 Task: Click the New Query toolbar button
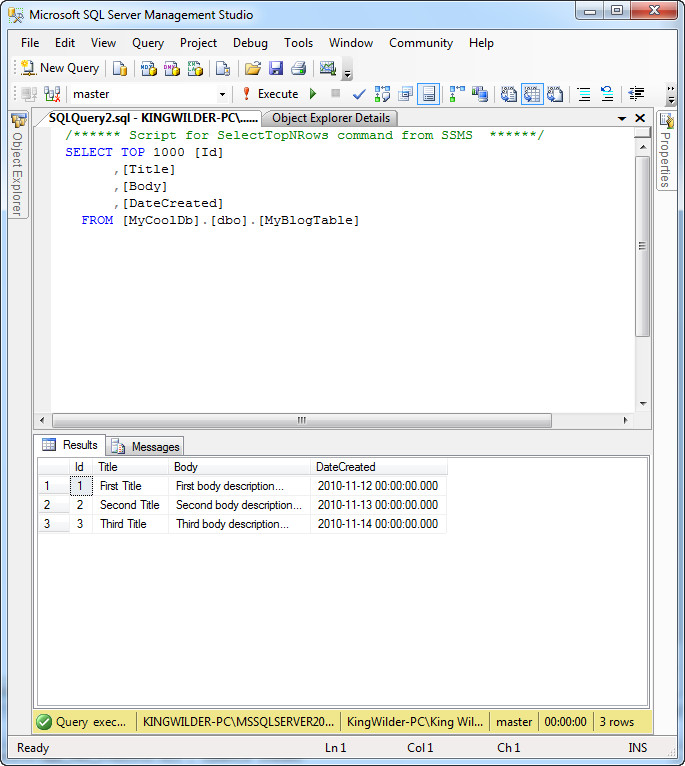(60, 68)
